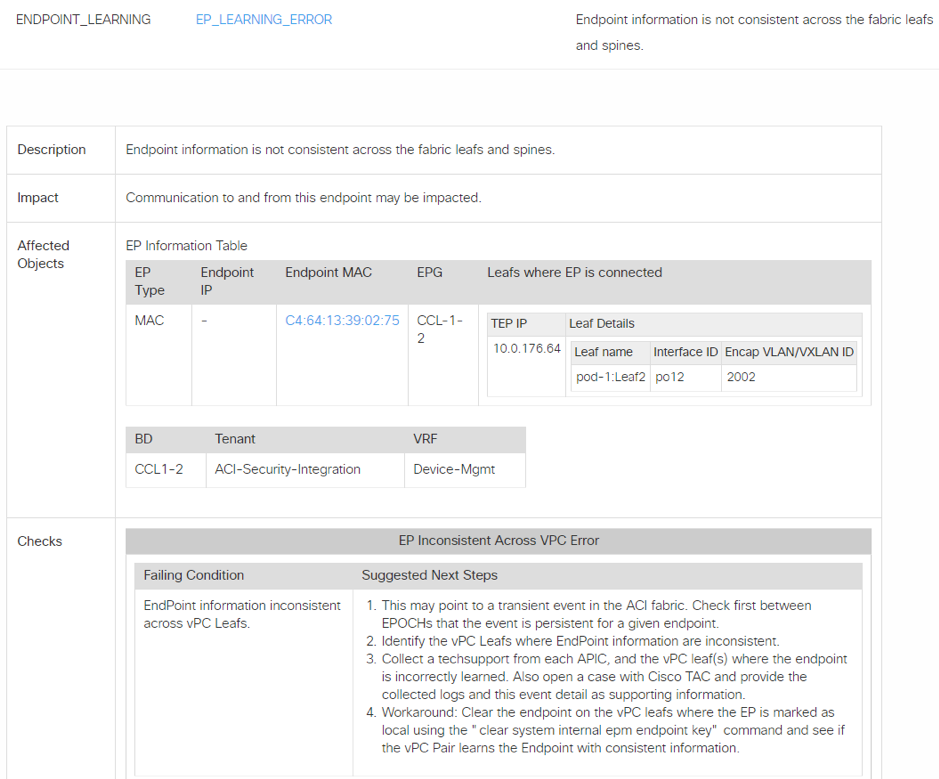Click Leafs where EP is connected header
The width and height of the screenshot is (939, 779).
click(x=574, y=272)
